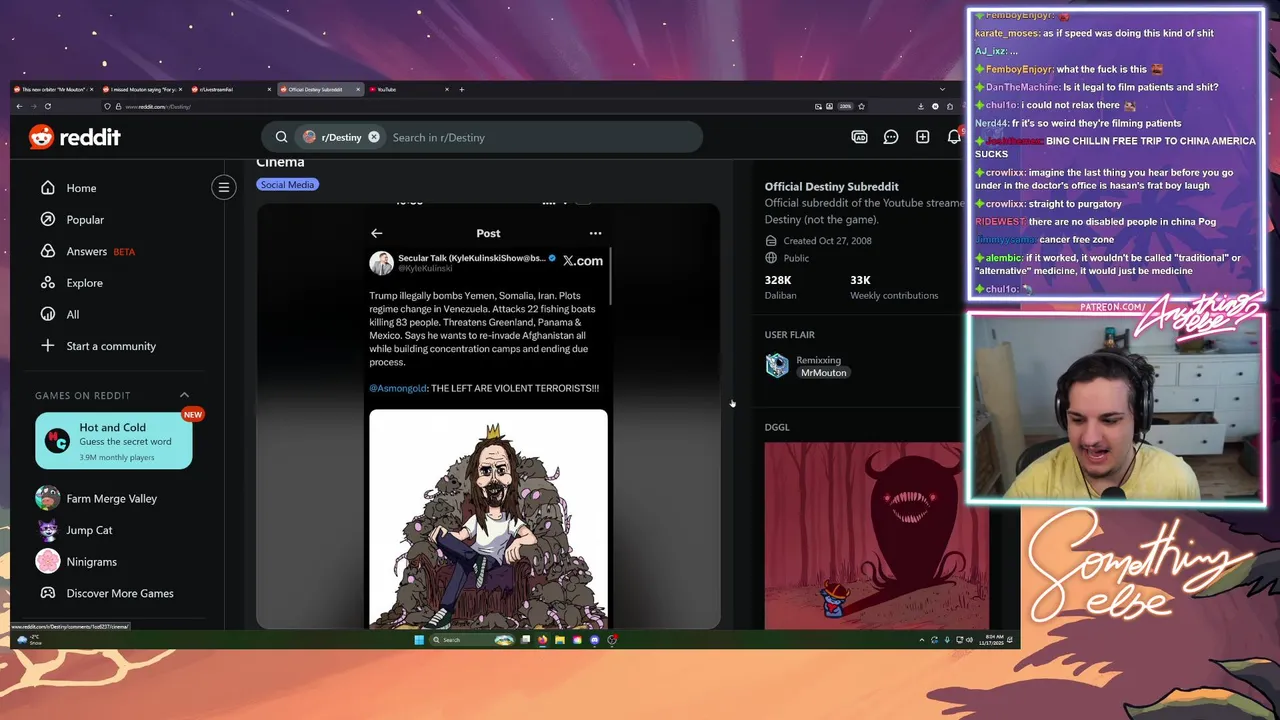Reload the page in browser
Viewport: 1280px width, 720px height.
(47, 106)
